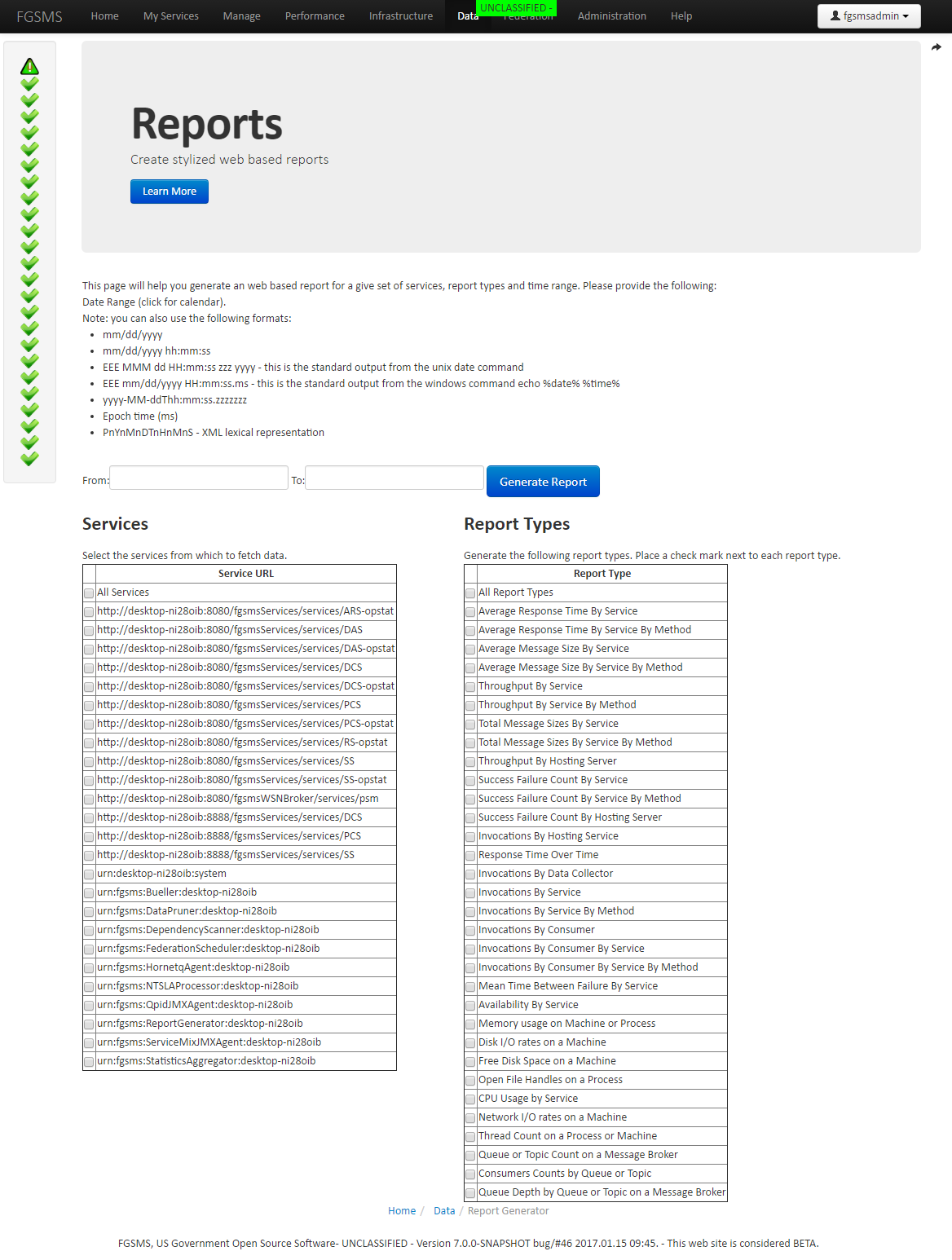Open the Home menu in navbar
This screenshot has width=952, height=1260.
[104, 16]
